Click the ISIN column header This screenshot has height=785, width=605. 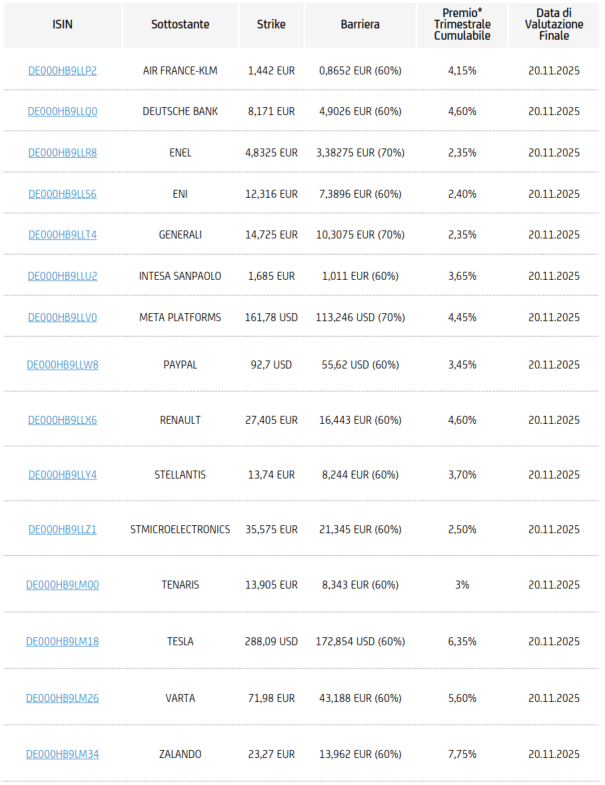63,25
